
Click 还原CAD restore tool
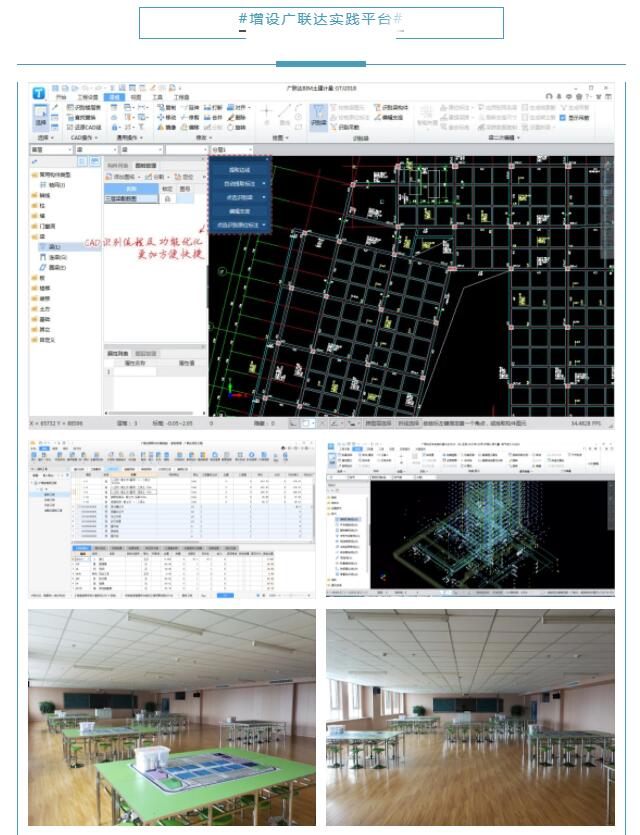(84, 127)
